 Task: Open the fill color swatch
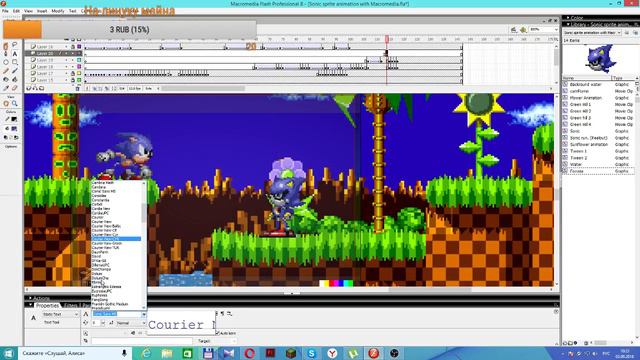tap(14, 129)
